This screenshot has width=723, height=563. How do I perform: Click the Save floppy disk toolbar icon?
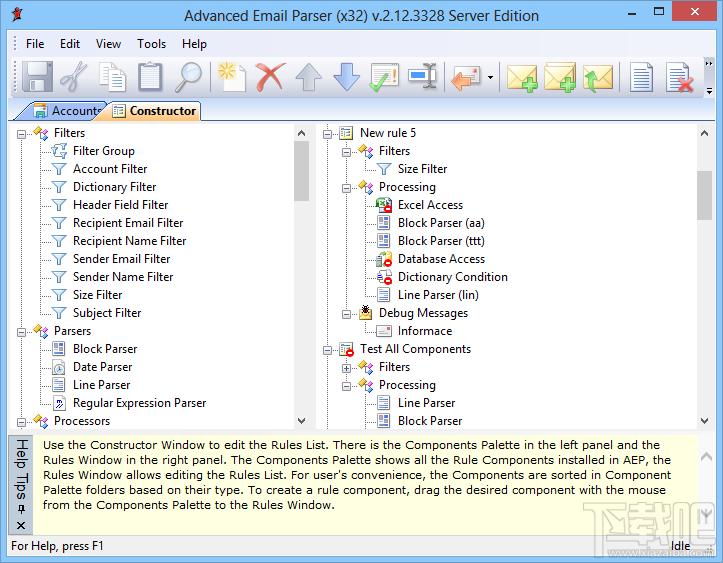coord(37,76)
